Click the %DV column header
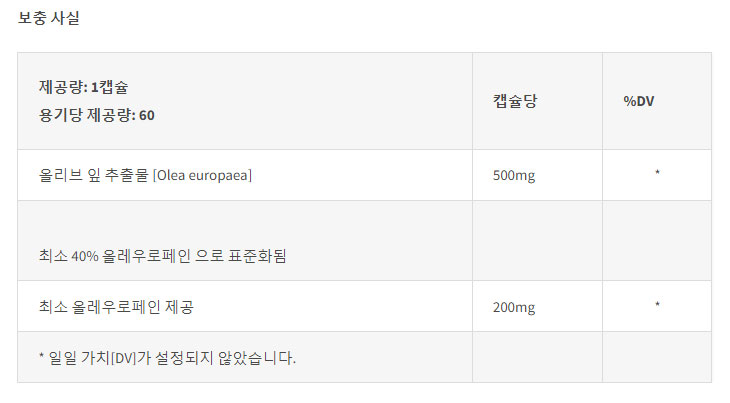 (x=639, y=101)
